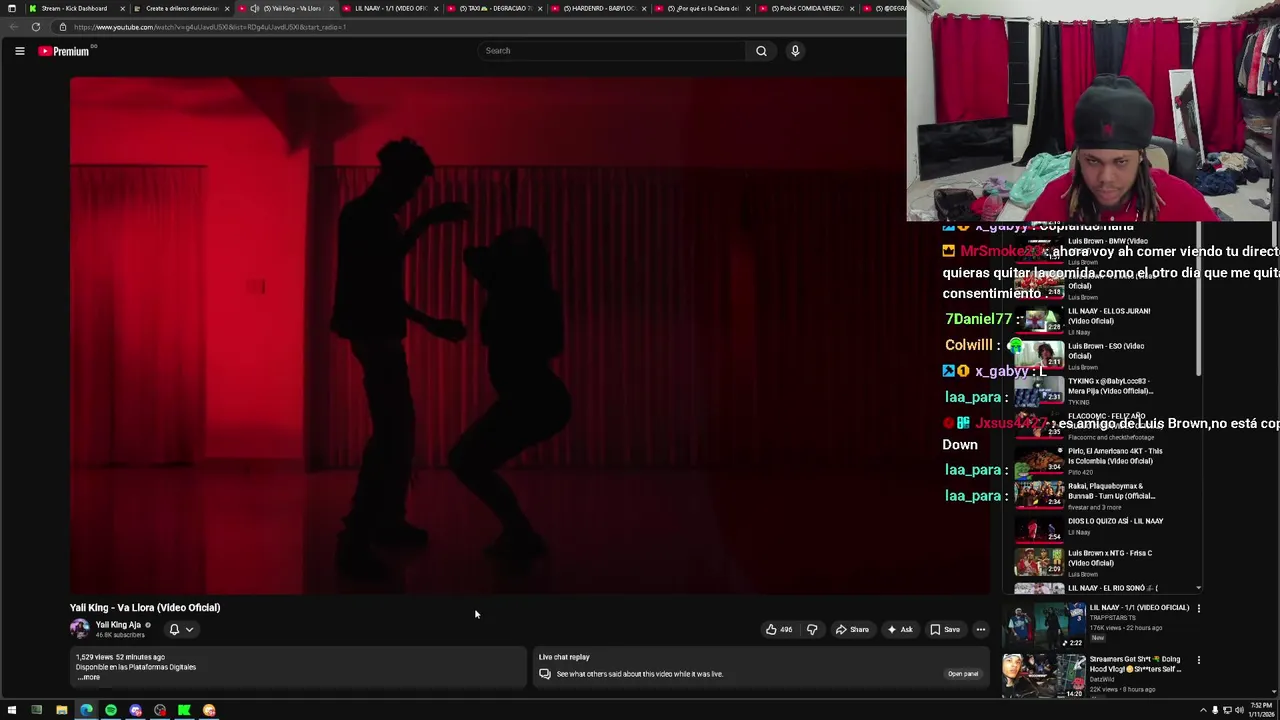Open Yail King Aja channel avatar
The height and width of the screenshot is (720, 1280).
[x=79, y=629]
